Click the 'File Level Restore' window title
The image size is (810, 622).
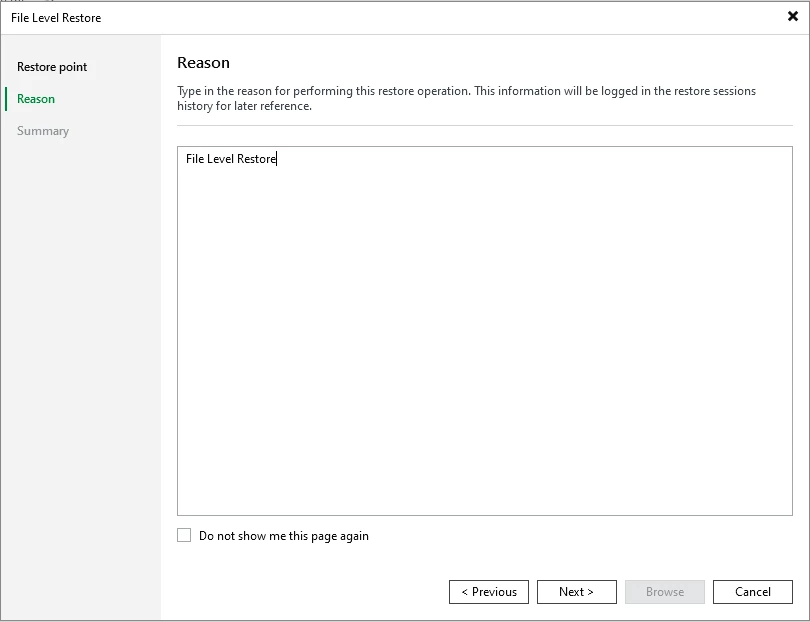[x=56, y=18]
